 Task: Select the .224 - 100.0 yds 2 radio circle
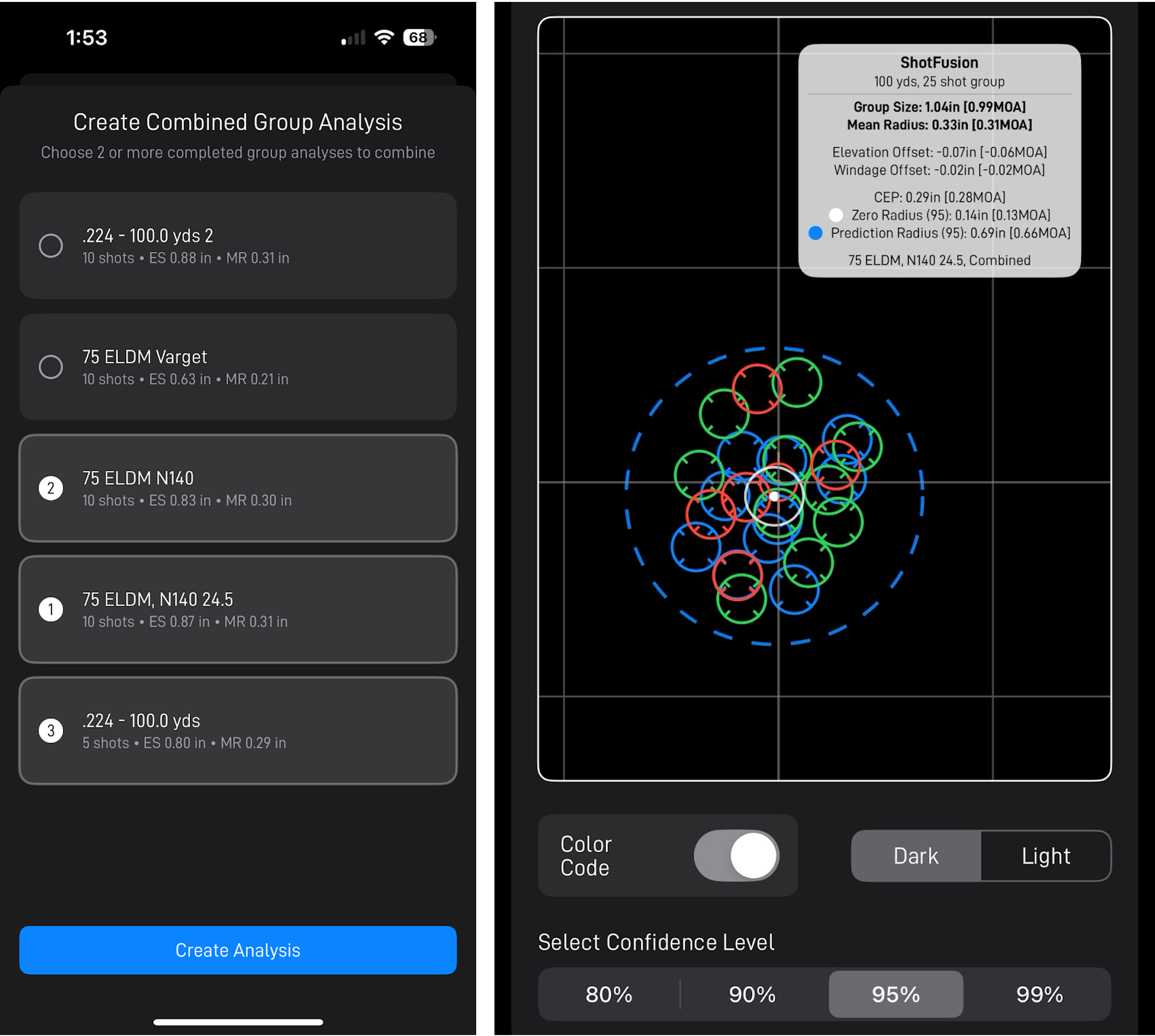click(51, 246)
